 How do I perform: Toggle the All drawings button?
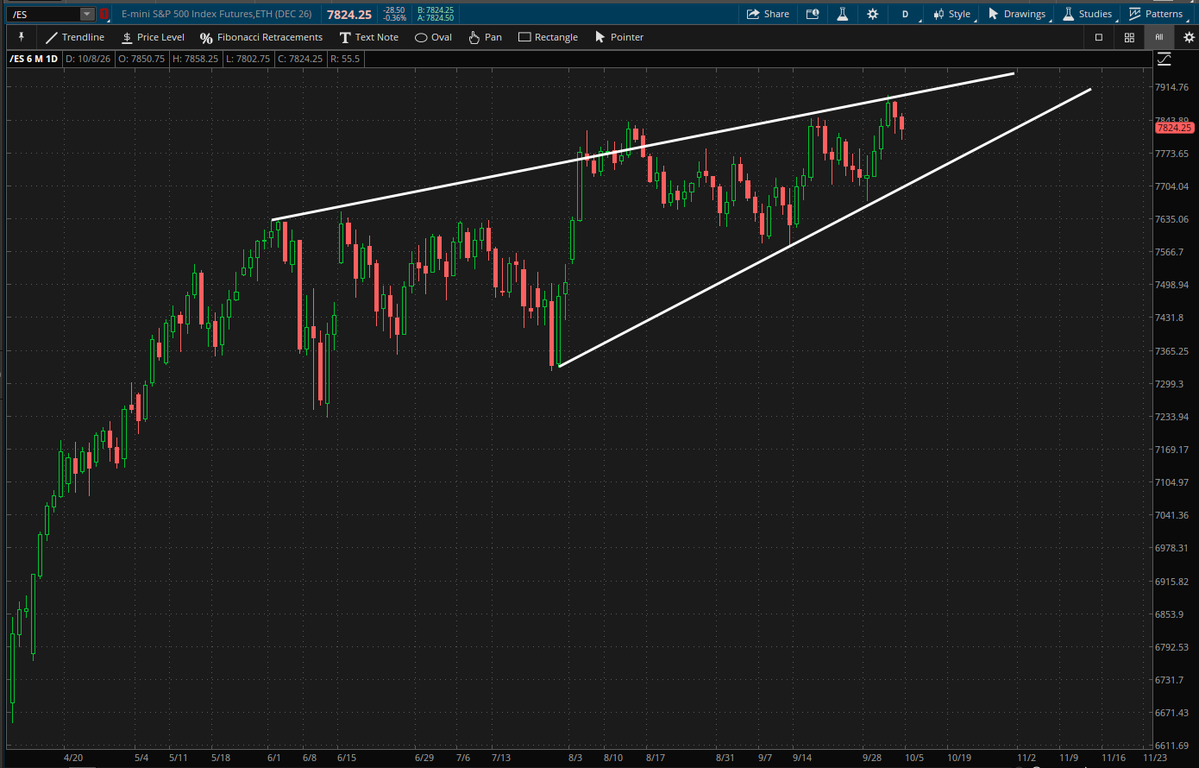1159,37
